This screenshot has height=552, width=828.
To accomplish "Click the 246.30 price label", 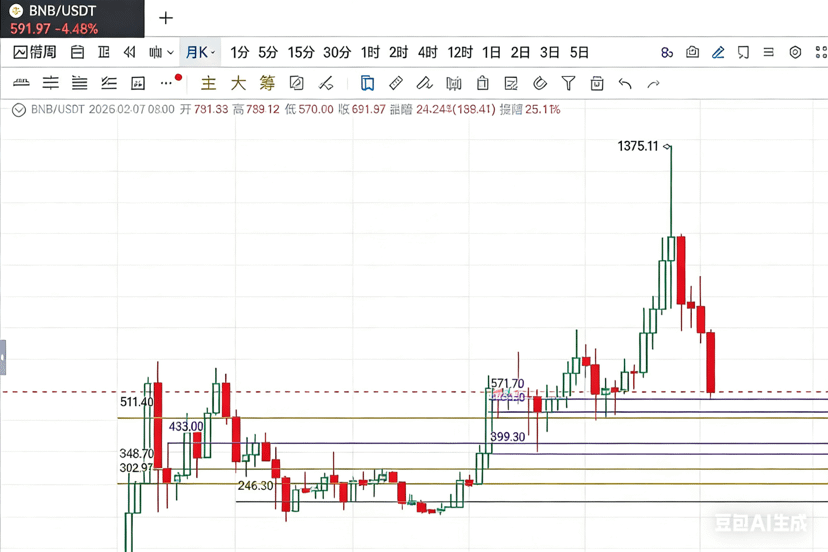I will [x=255, y=485].
